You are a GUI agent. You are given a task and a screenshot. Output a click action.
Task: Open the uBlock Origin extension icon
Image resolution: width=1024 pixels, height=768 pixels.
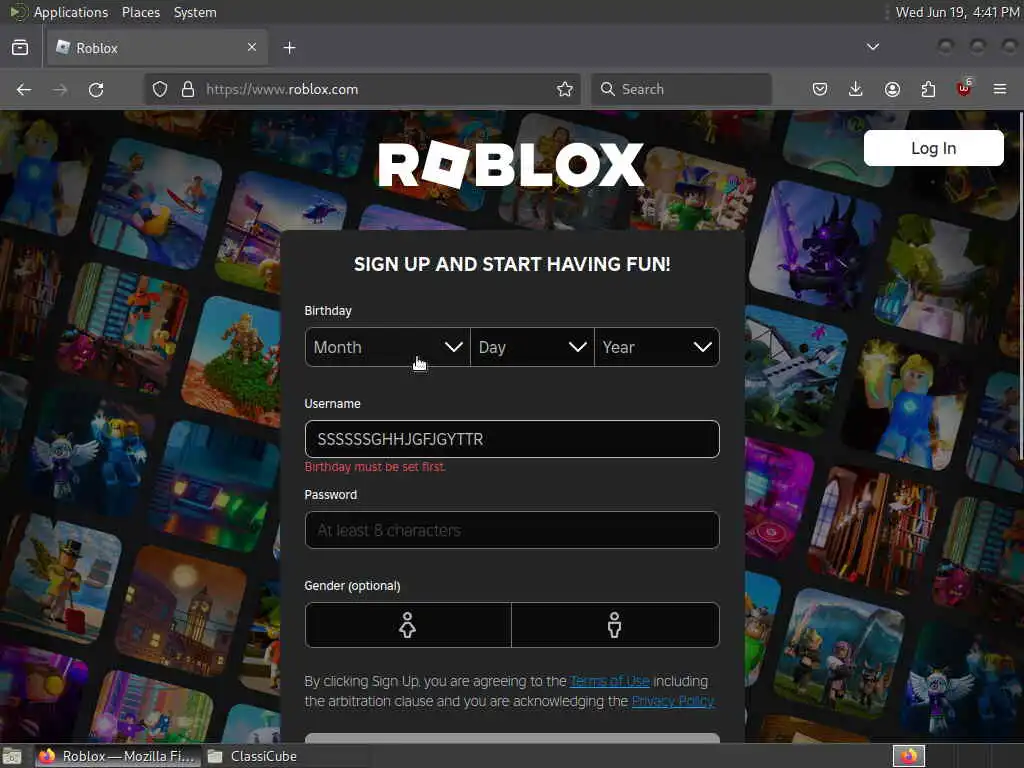(964, 88)
